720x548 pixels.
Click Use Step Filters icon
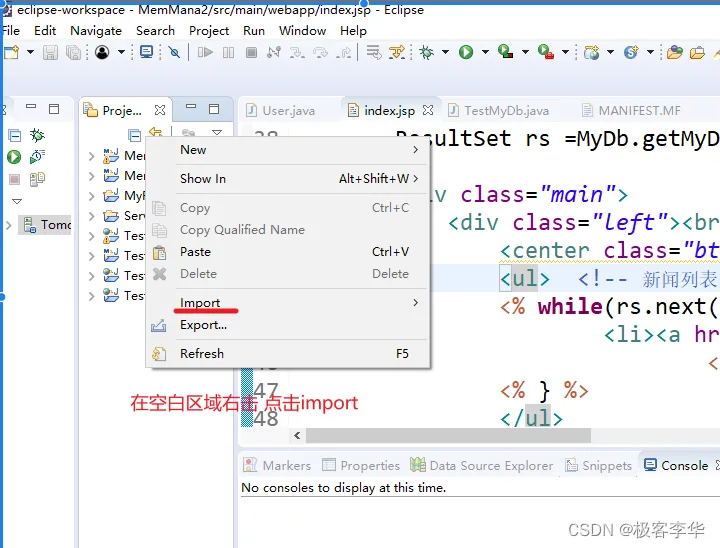397,52
